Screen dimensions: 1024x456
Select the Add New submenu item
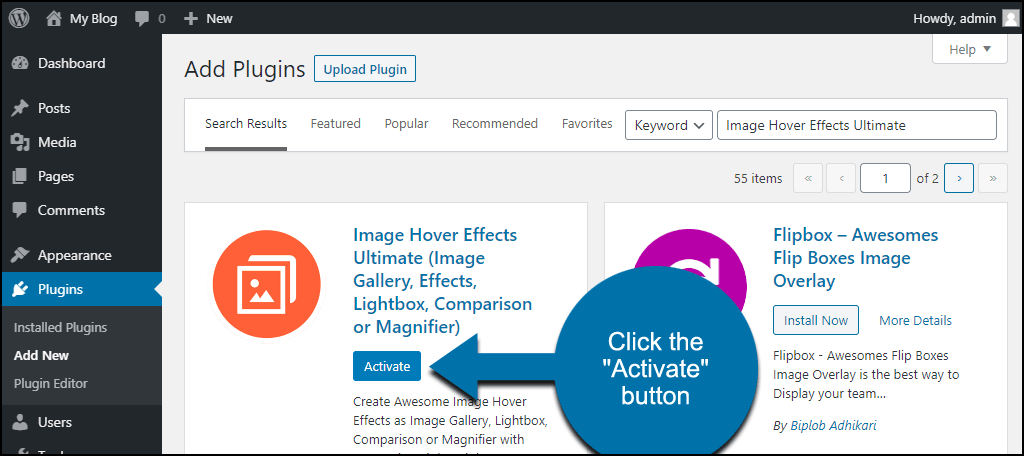tap(41, 356)
